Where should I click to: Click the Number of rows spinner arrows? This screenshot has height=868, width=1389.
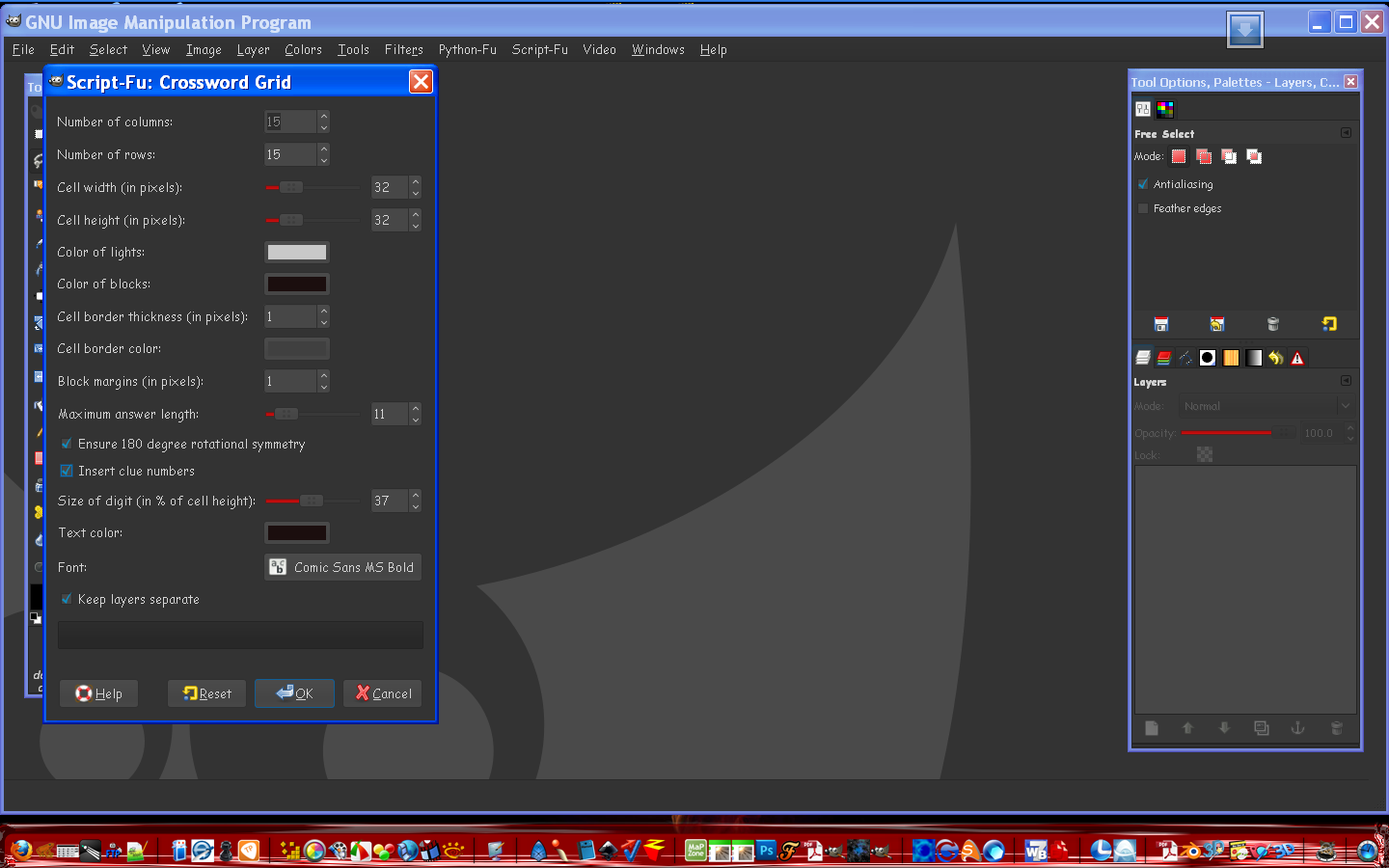(x=323, y=154)
